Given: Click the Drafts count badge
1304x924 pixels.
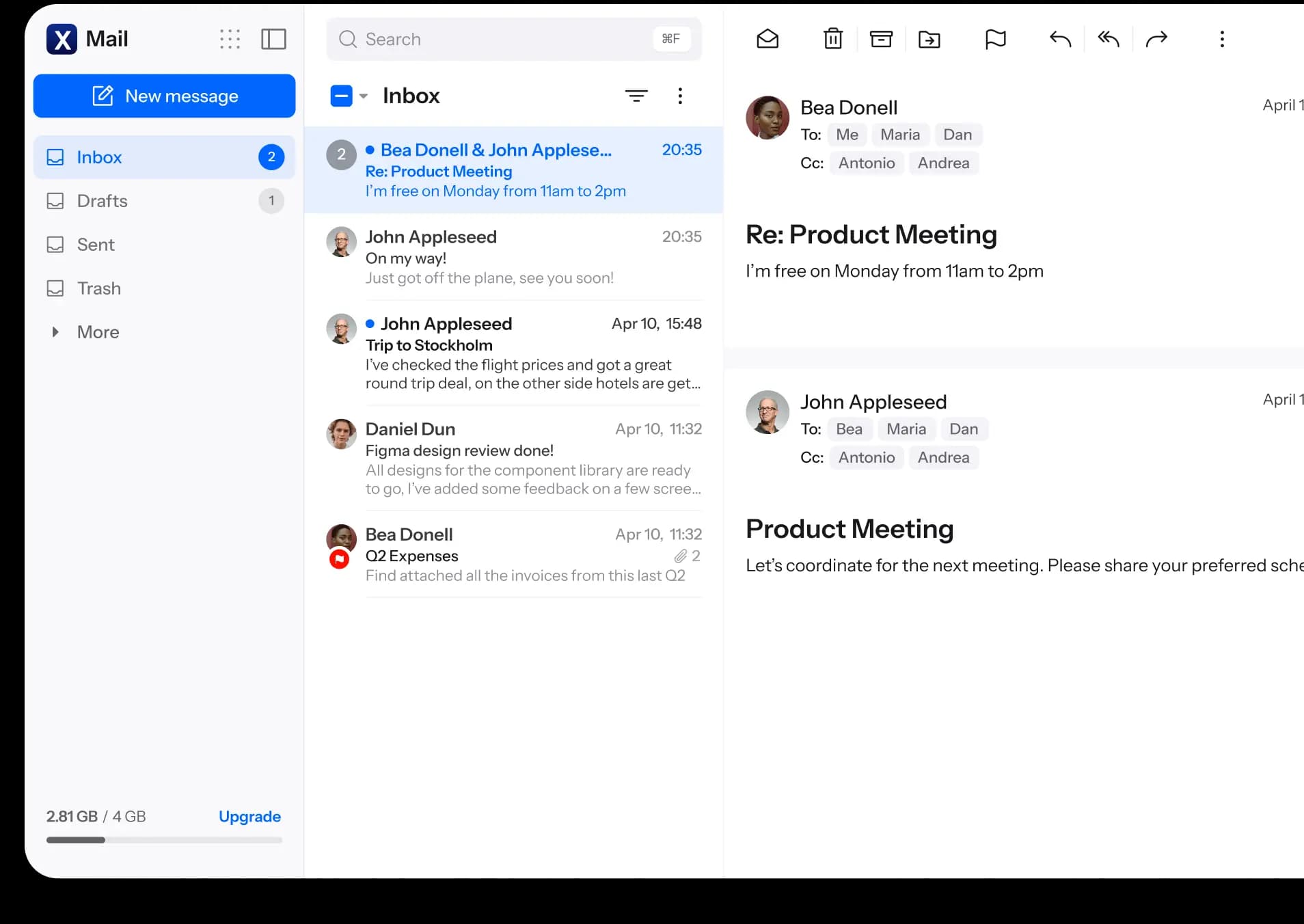Looking at the screenshot, I should [x=271, y=201].
